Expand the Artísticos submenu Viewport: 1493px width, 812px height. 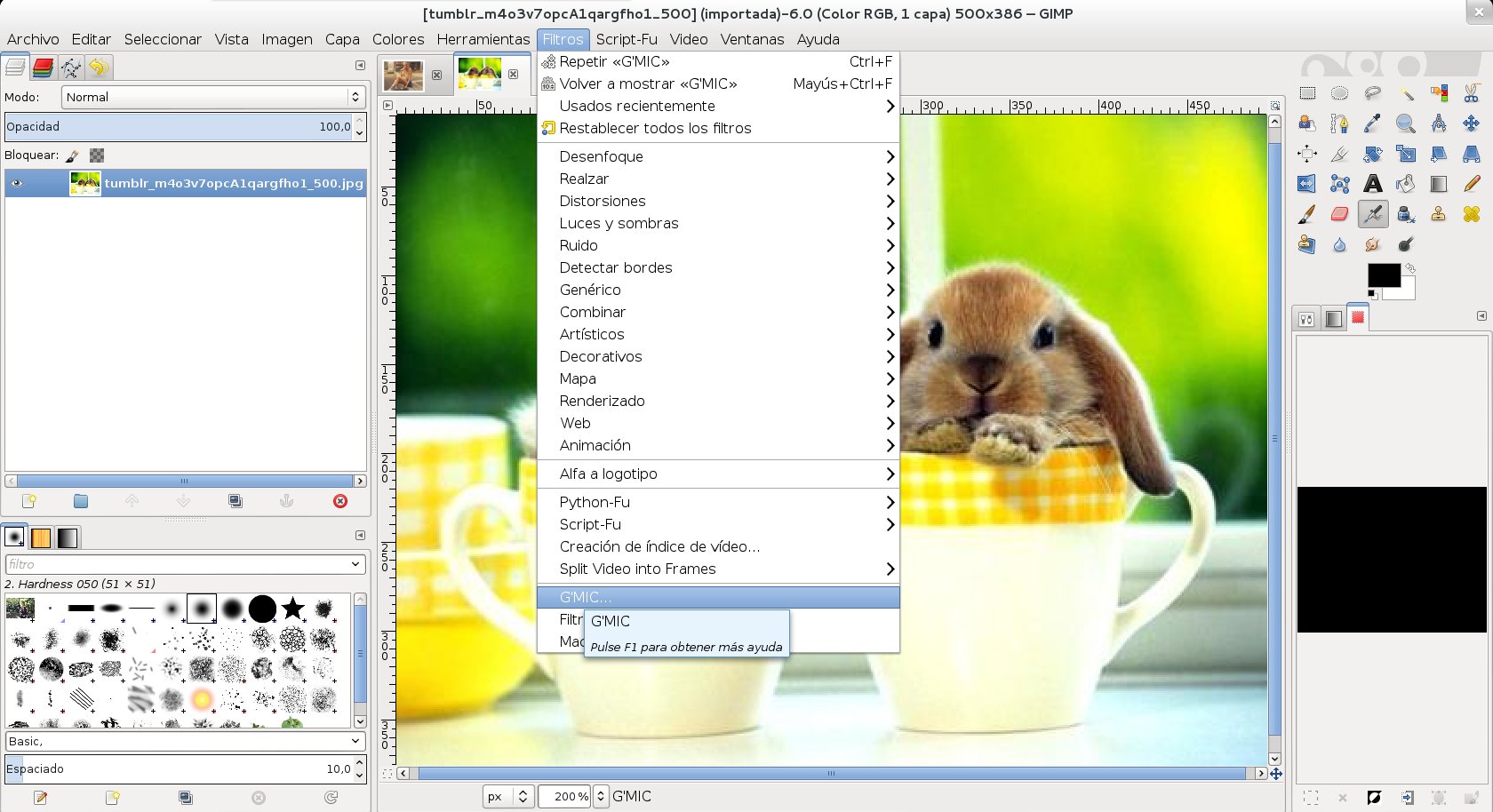tap(718, 334)
